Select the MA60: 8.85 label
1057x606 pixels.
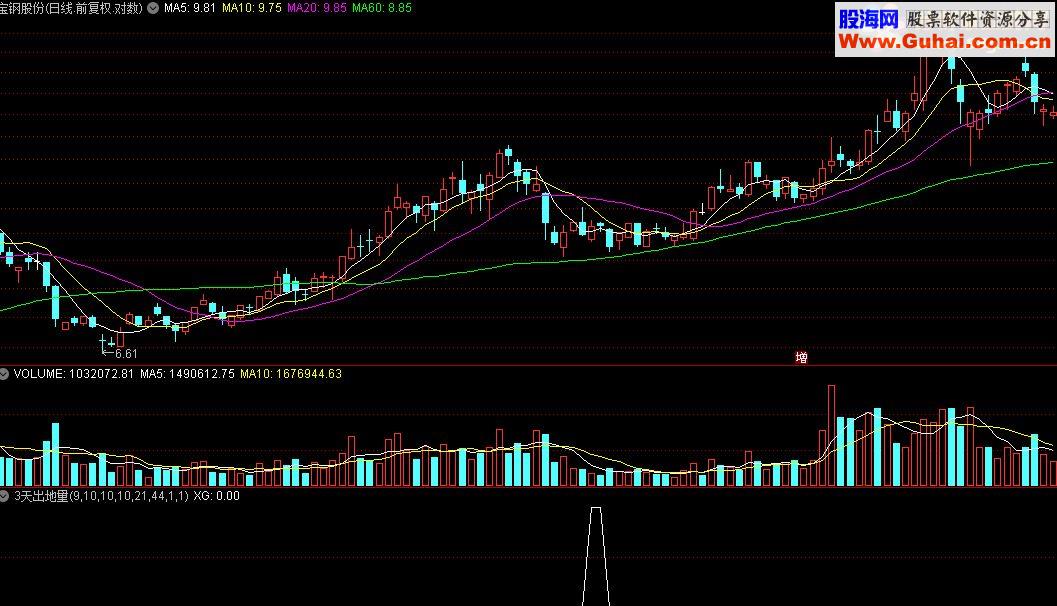382,8
